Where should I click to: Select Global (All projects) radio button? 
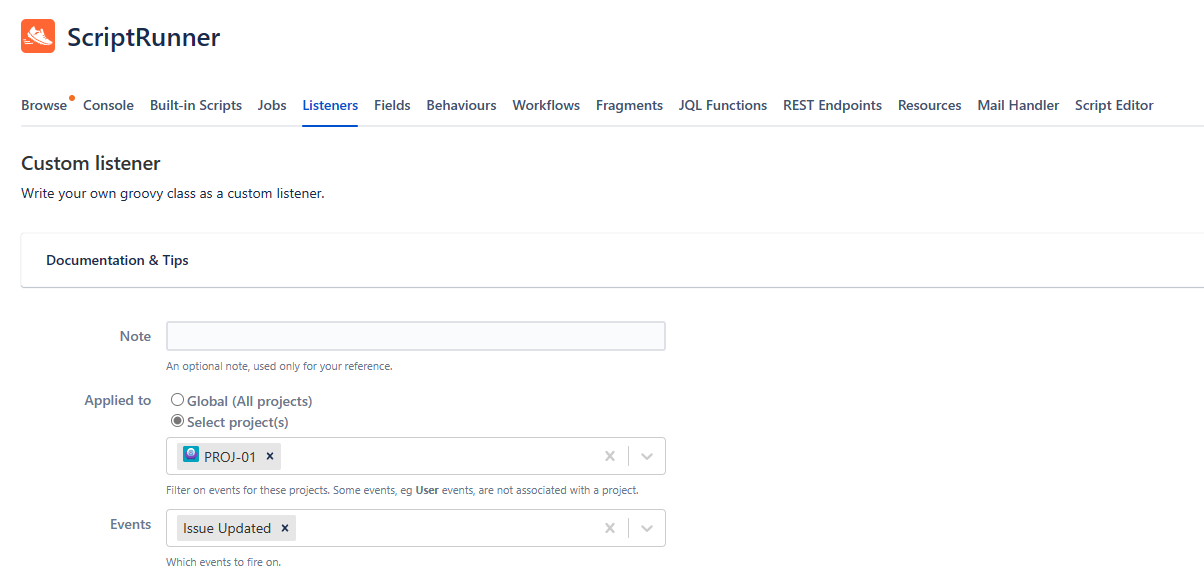point(177,400)
